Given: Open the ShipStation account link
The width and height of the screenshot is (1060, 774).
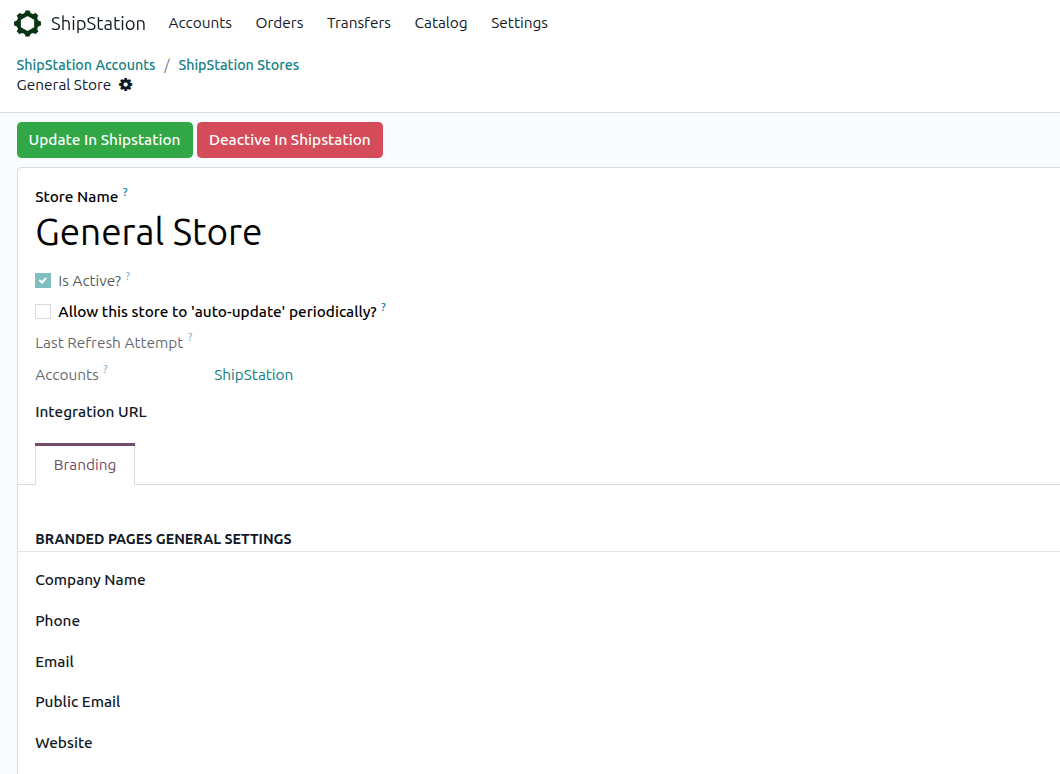Looking at the screenshot, I should (x=254, y=375).
